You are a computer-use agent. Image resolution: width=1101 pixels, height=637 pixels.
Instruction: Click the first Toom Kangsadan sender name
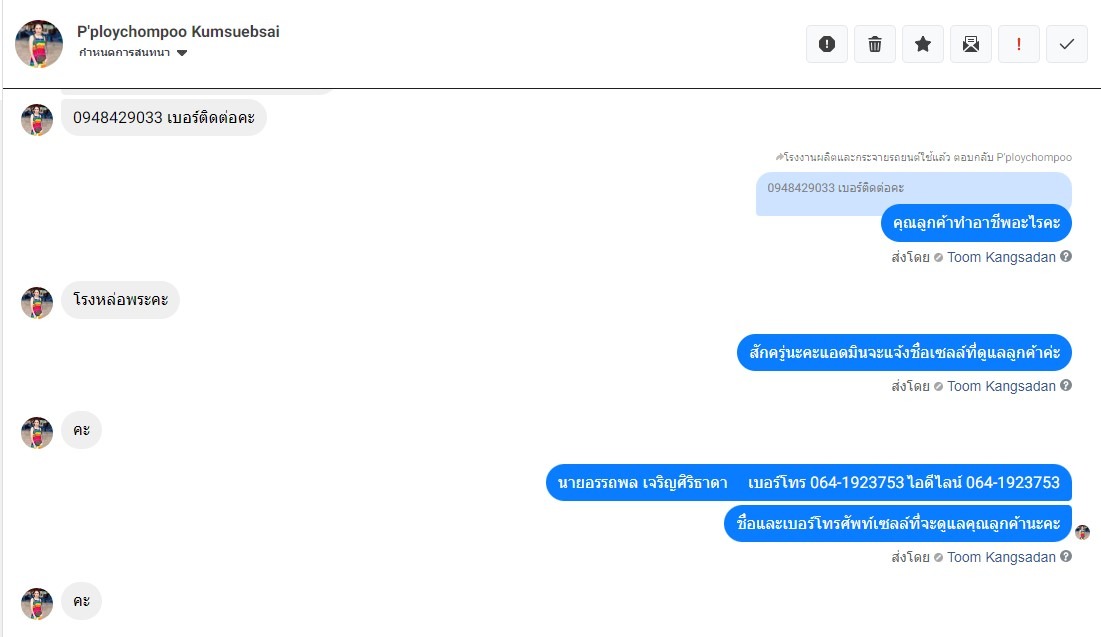(x=1001, y=257)
